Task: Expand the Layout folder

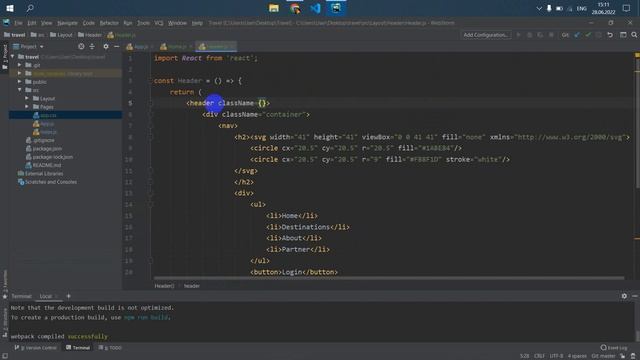Action: pos(27,98)
